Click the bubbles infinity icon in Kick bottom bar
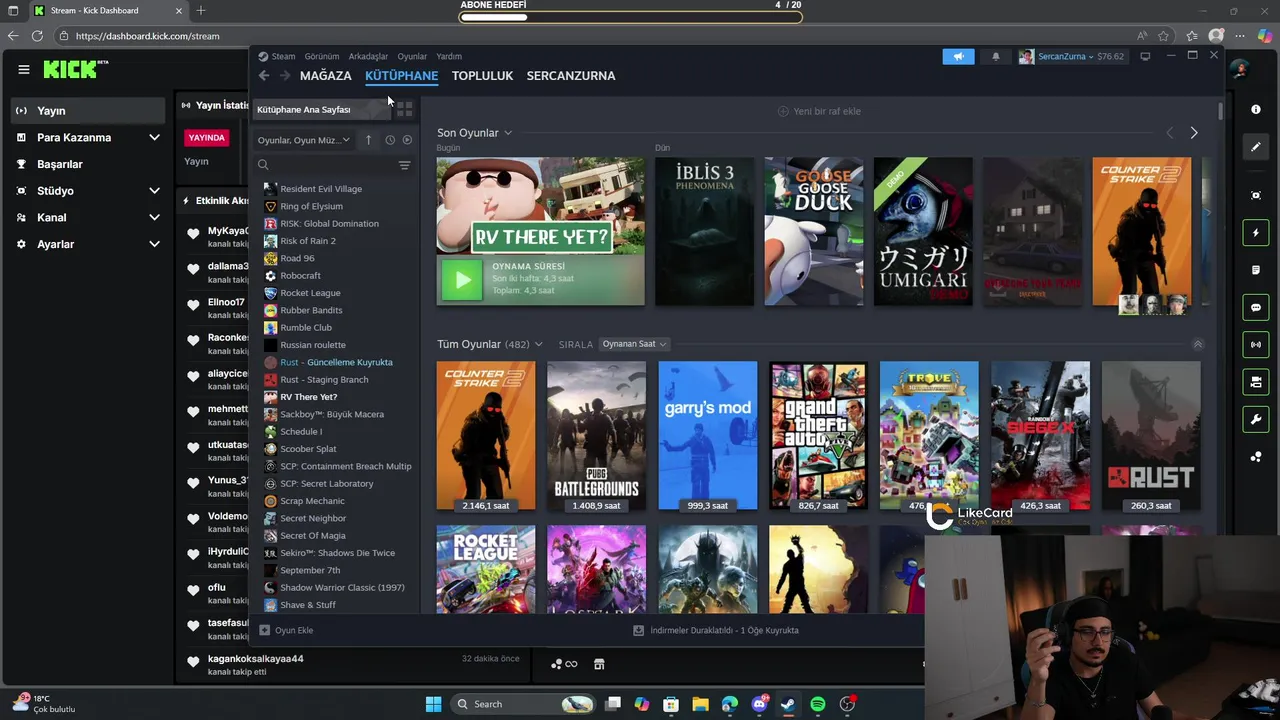Viewport: 1280px width, 720px height. (564, 664)
